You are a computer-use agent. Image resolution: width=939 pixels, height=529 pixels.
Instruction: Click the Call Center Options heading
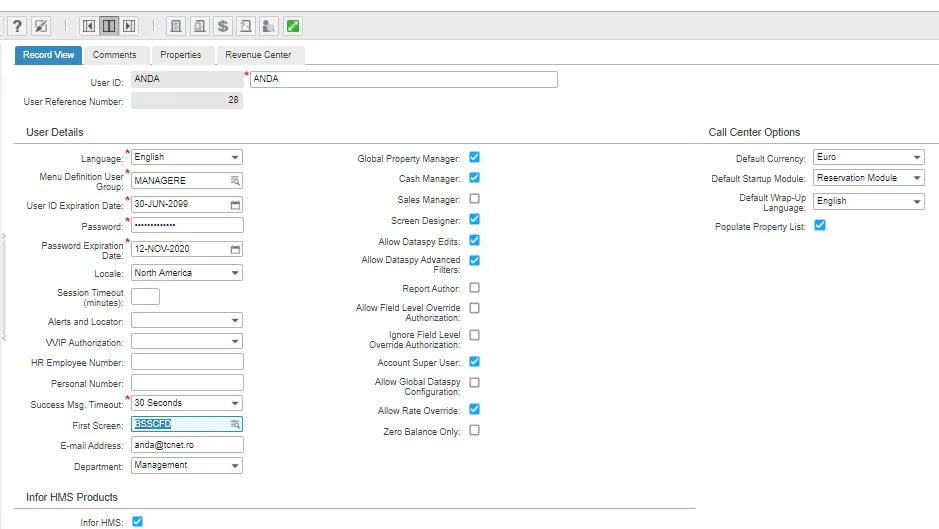(x=754, y=132)
